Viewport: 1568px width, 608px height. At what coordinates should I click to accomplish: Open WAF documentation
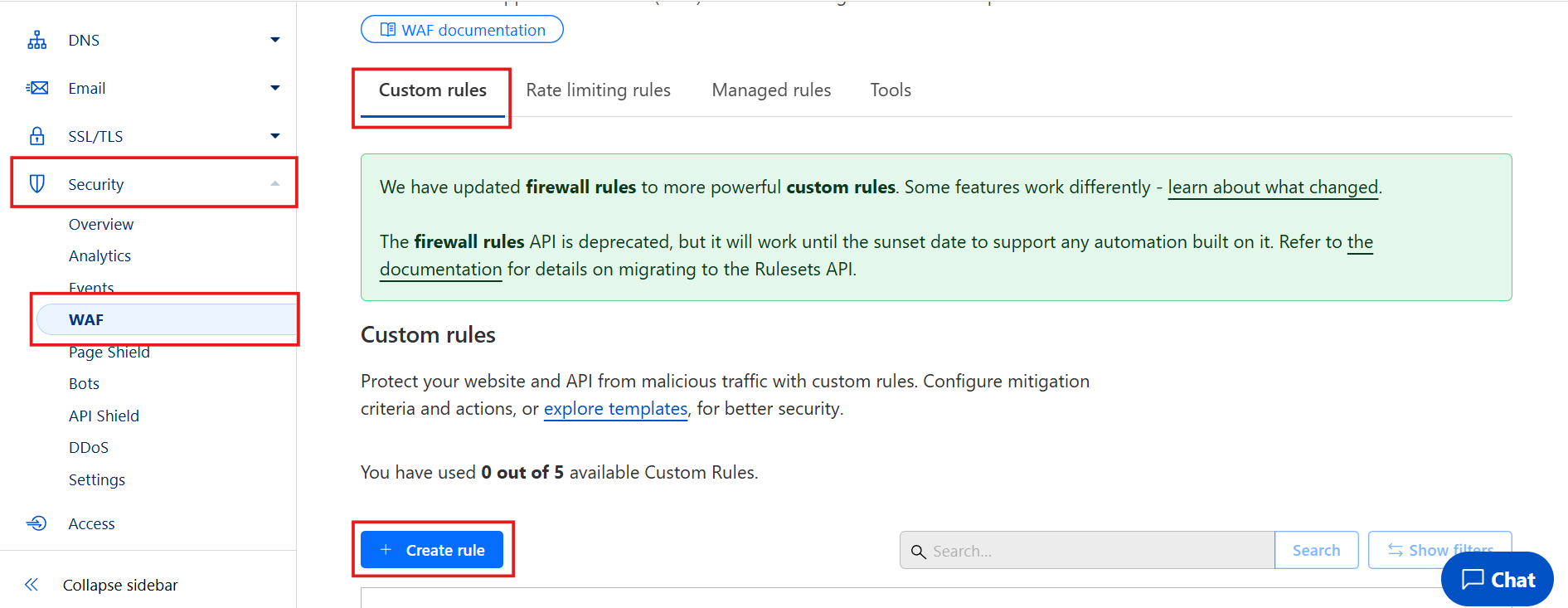pyautogui.click(x=462, y=30)
